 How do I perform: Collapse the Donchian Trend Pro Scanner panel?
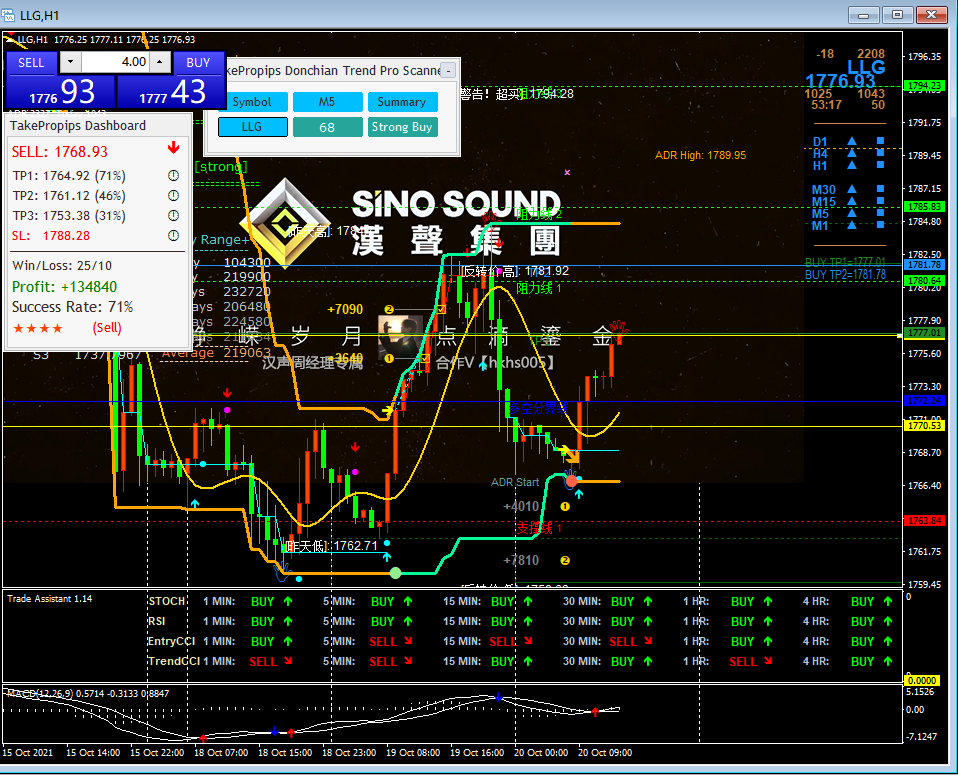448,71
